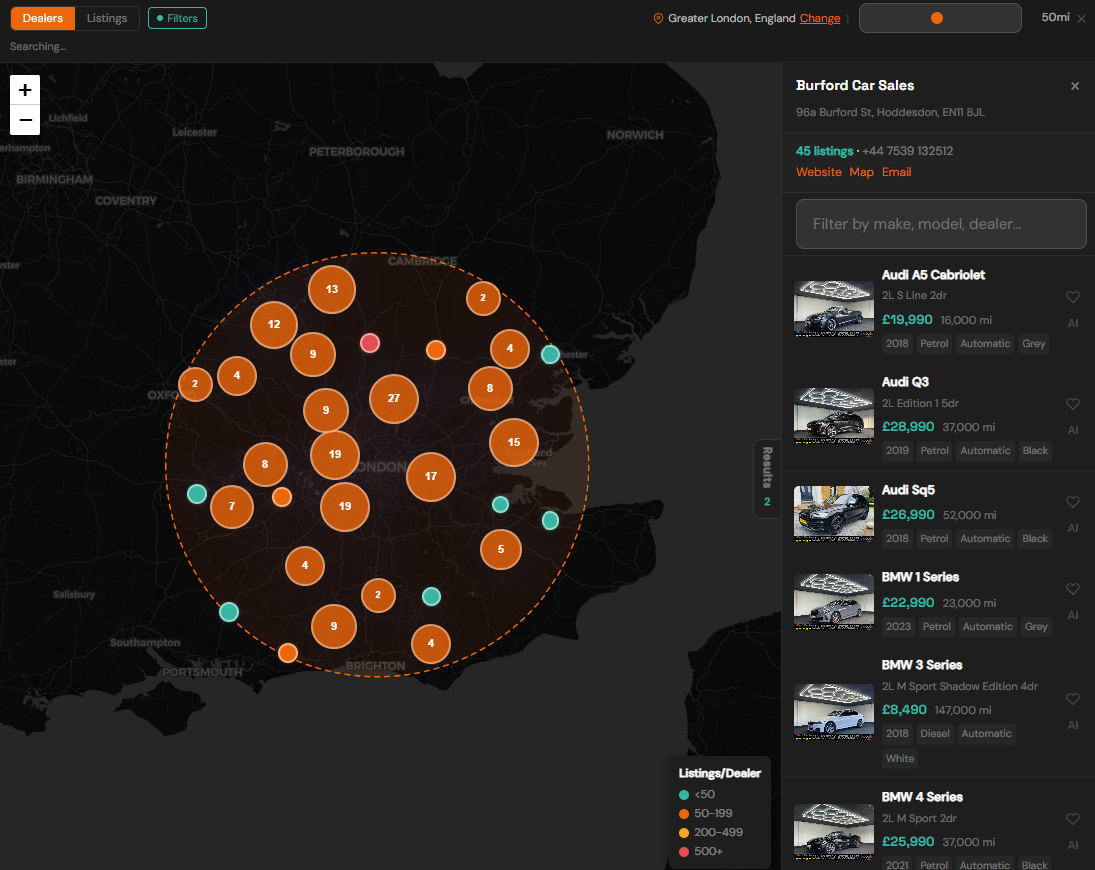Change the Greater London location
The height and width of the screenshot is (870, 1095).
820,18
